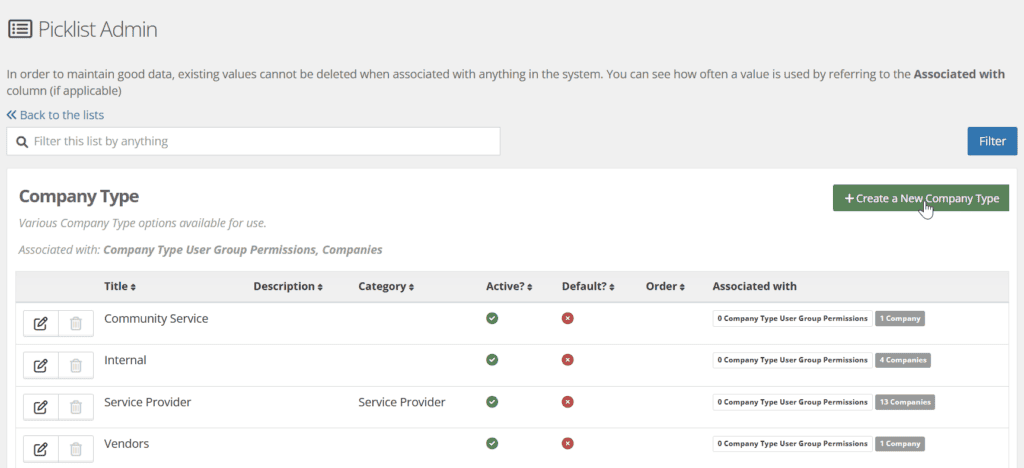Click Default red X for Service Provider
Viewport: 1024px width, 468px height.
click(x=568, y=402)
